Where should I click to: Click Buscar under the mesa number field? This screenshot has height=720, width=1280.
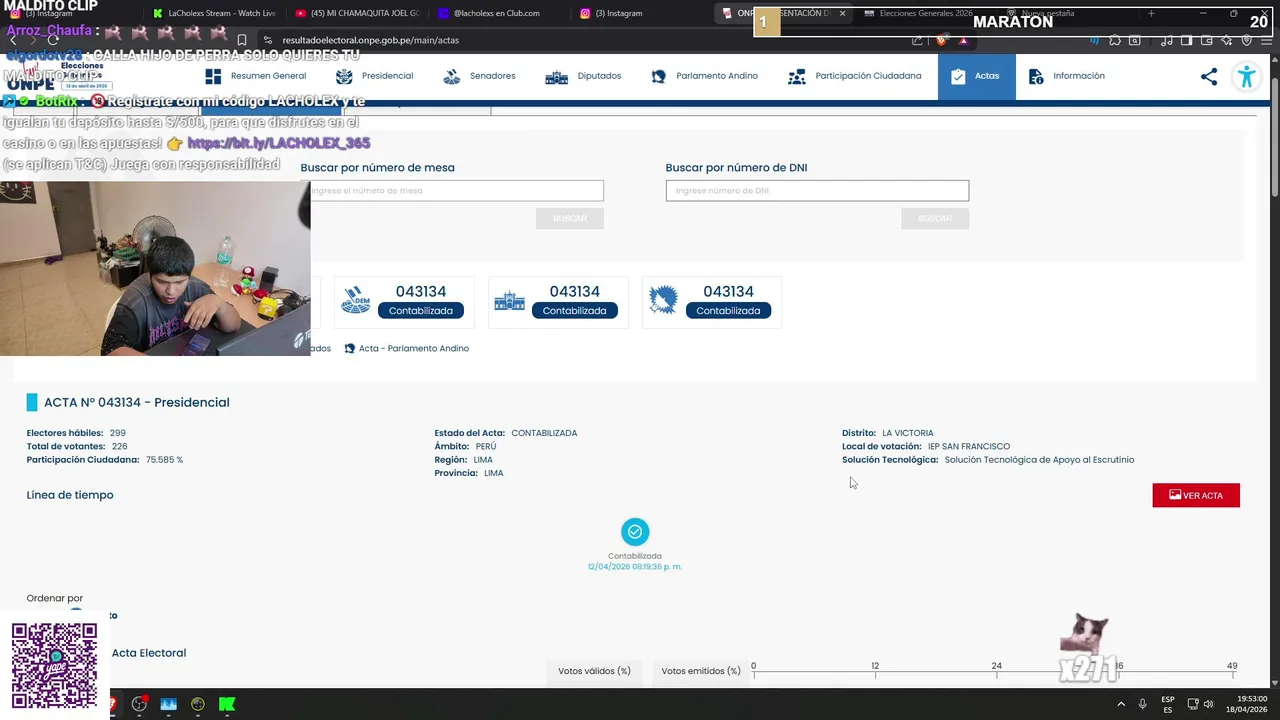pos(570,218)
